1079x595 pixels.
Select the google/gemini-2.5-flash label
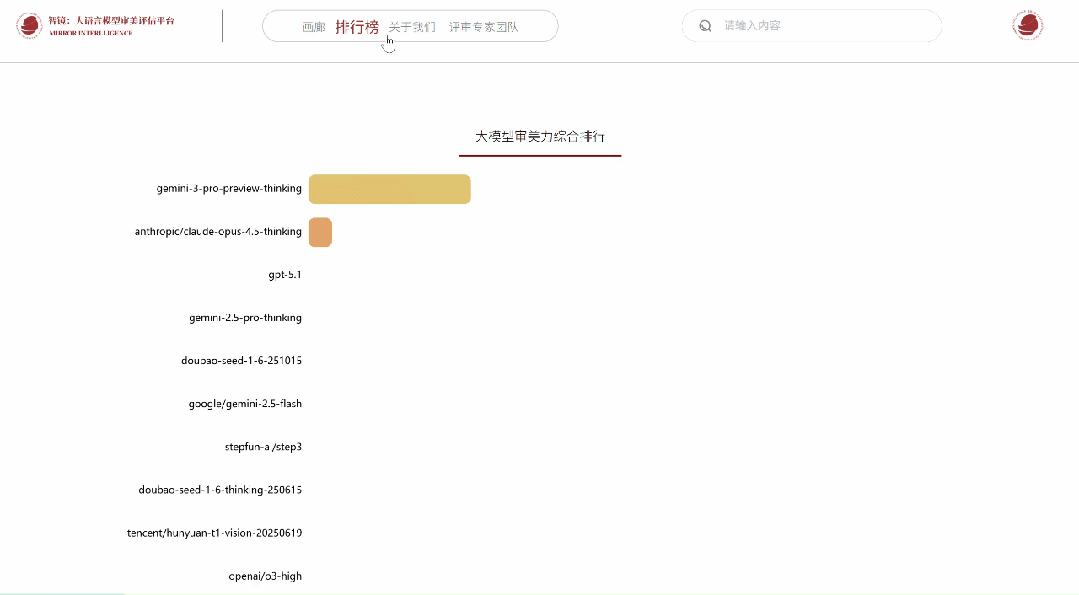coord(245,404)
